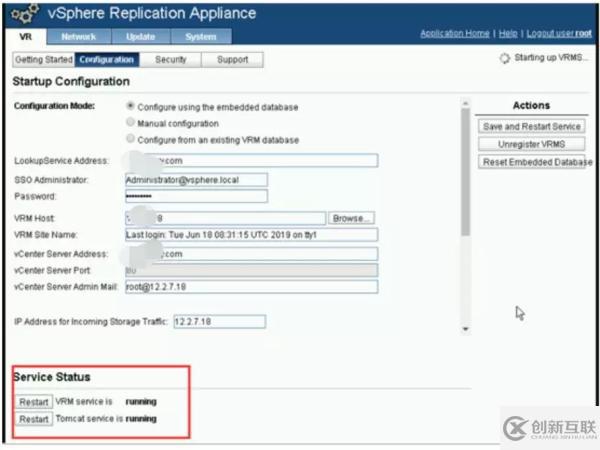Open the Getting Started sub-tab
This screenshot has width=600, height=450.
(x=44, y=60)
